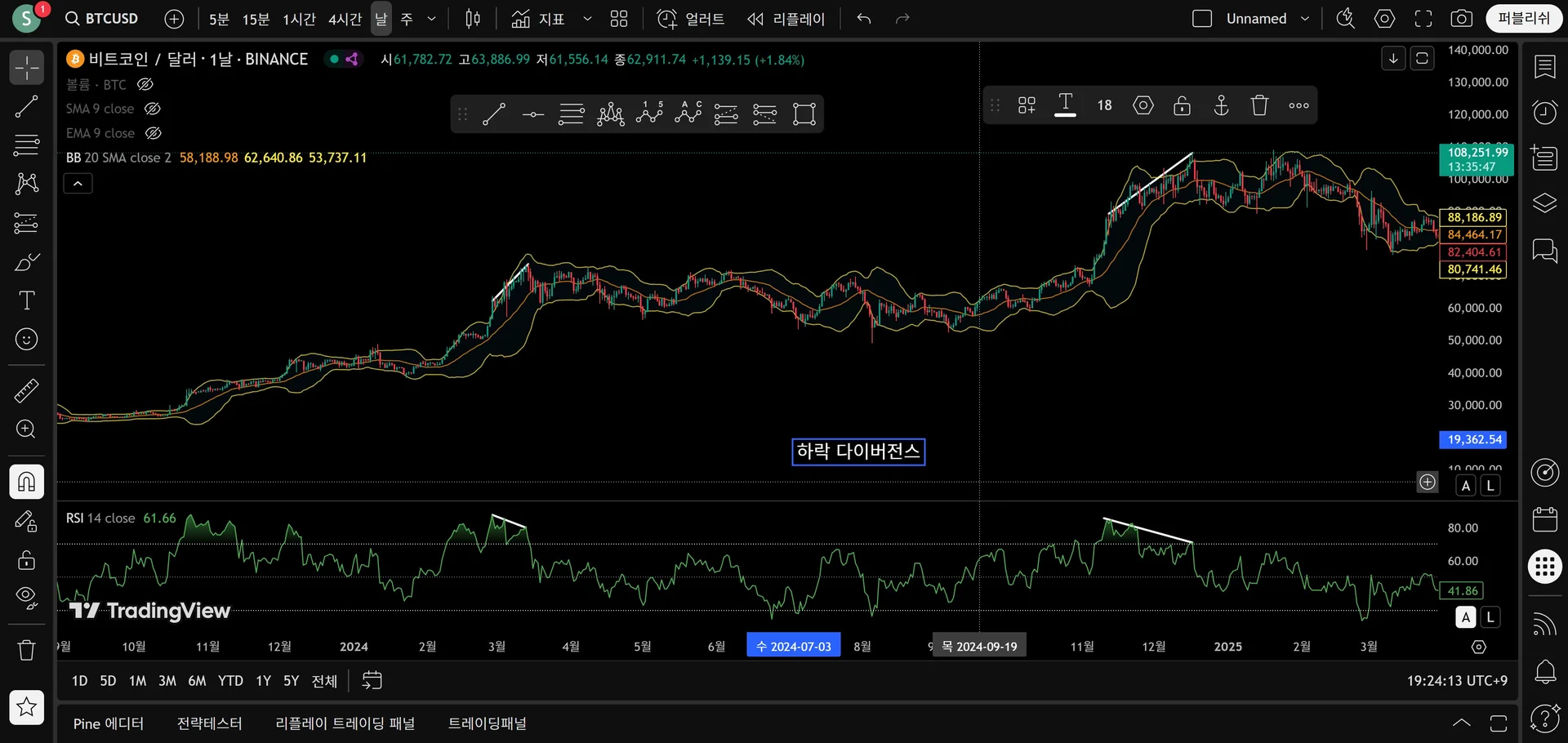Click the BTCUSD symbol search field
This screenshot has width=1568, height=743.
click(103, 19)
